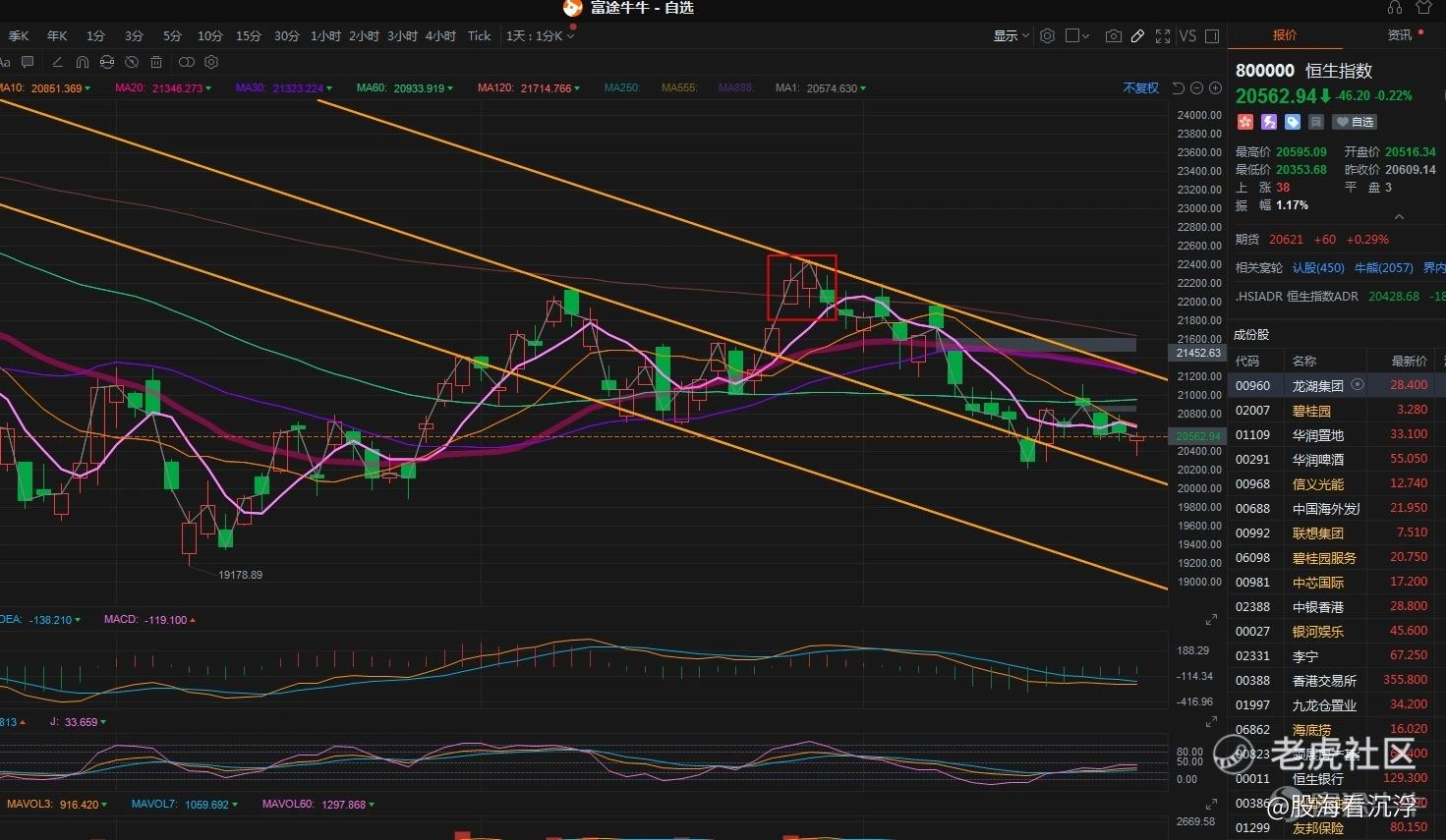Sort constituents by 代码 column
The width and height of the screenshot is (1446, 840).
point(1246,361)
